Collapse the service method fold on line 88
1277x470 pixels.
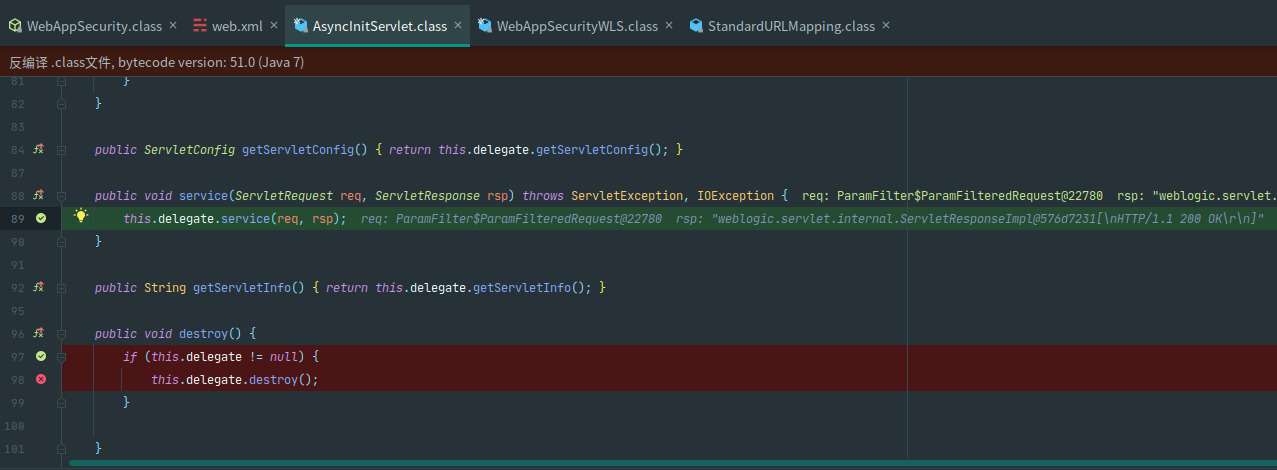(62, 195)
